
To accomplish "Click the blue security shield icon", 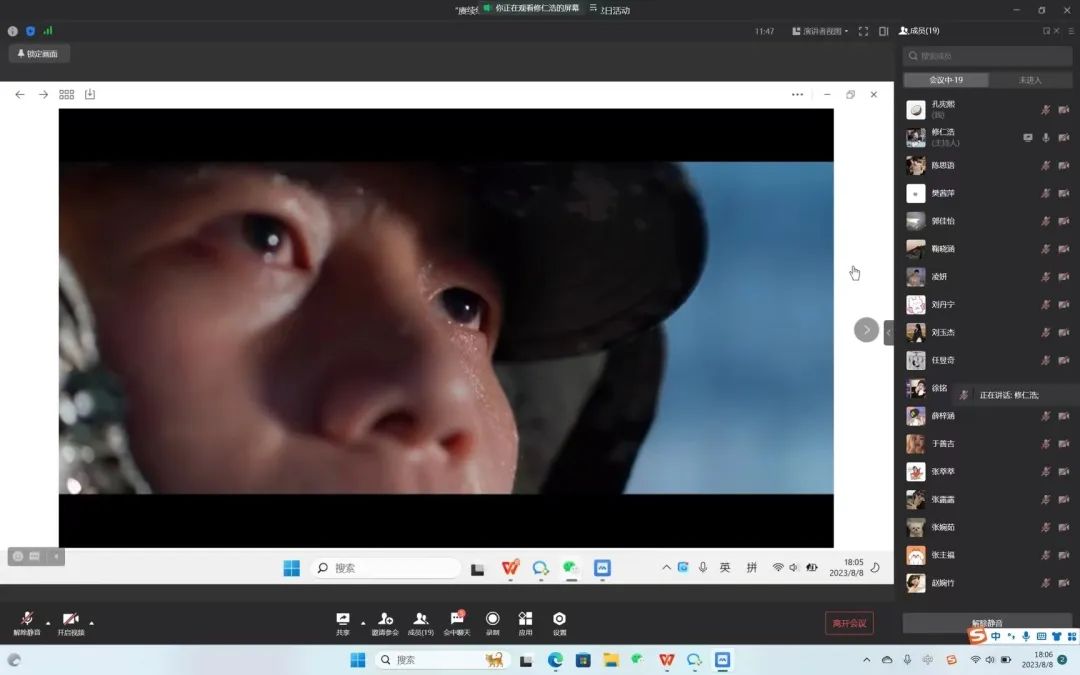I will 30,31.
